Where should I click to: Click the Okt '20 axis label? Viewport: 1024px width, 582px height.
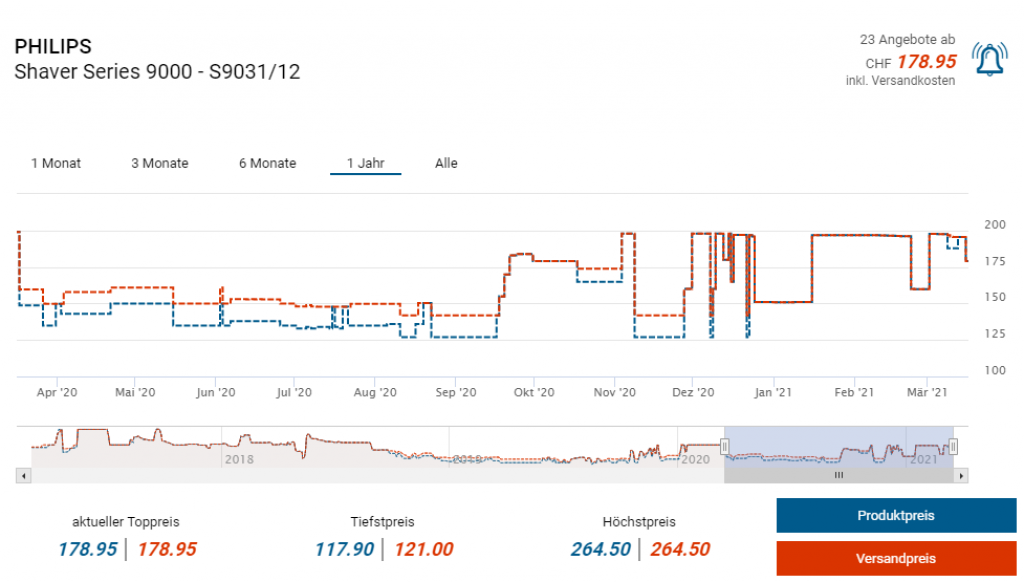coord(534,393)
